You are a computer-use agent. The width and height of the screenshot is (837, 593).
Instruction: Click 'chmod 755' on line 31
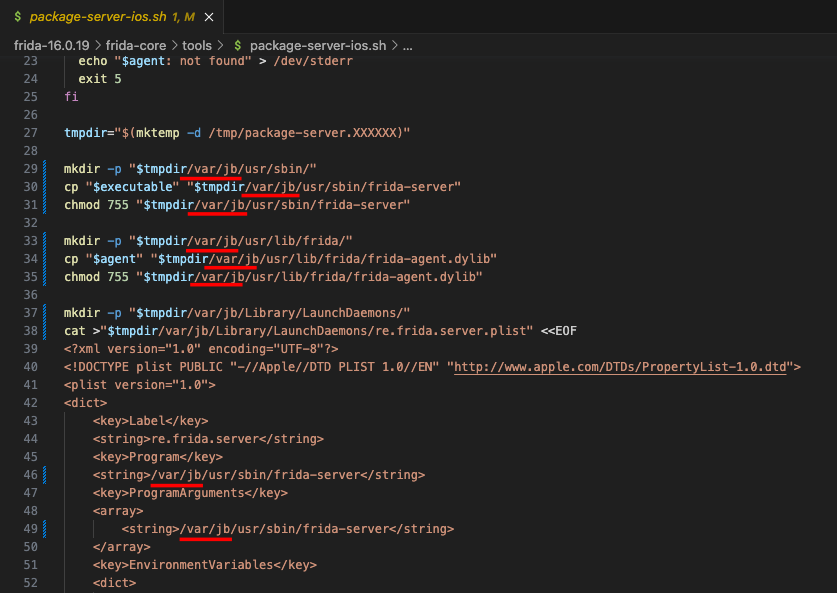(96, 205)
